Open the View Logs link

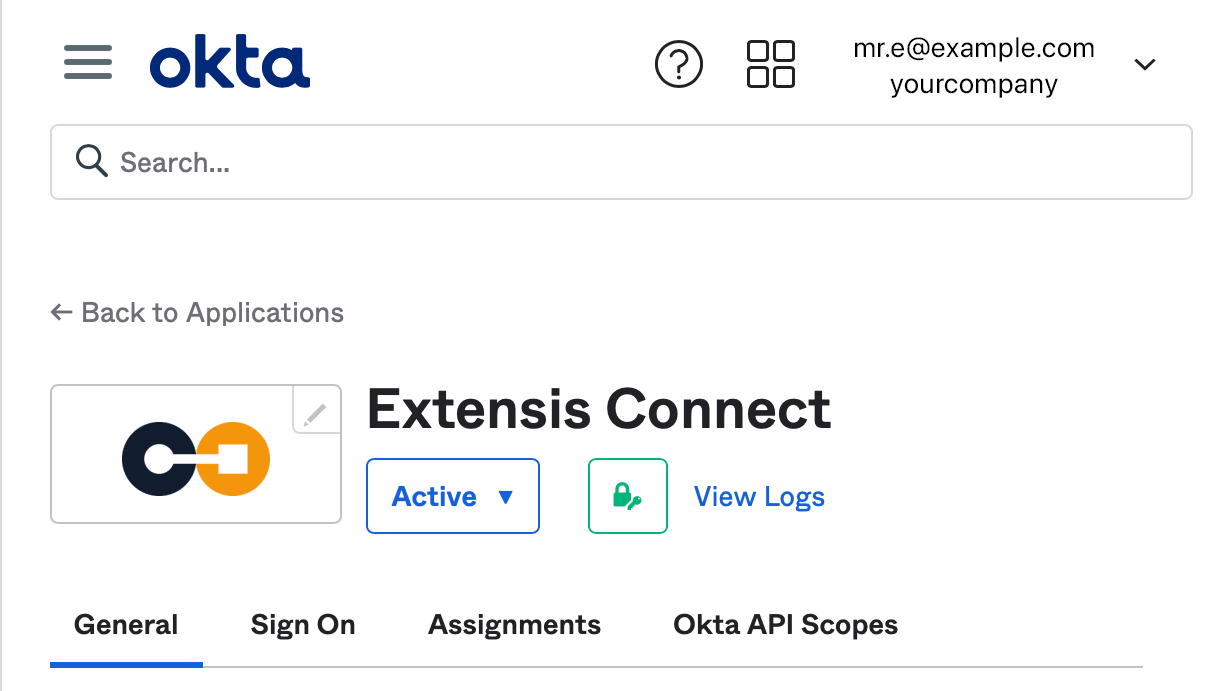(759, 497)
